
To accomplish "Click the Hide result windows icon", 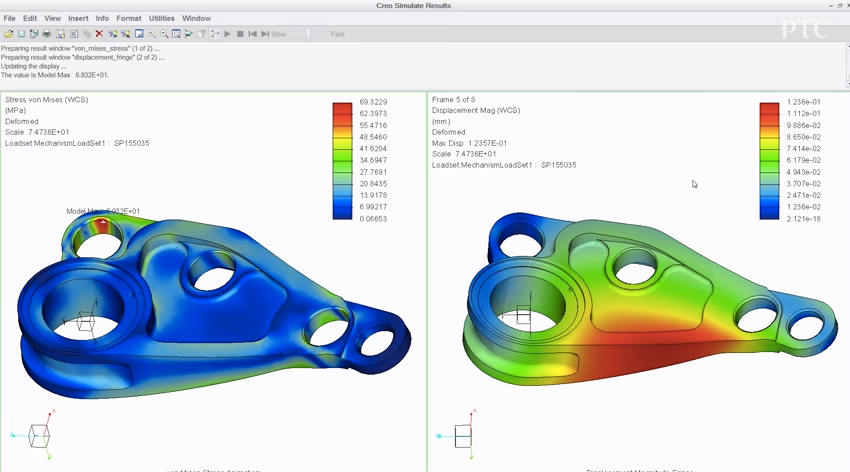I will point(125,34).
